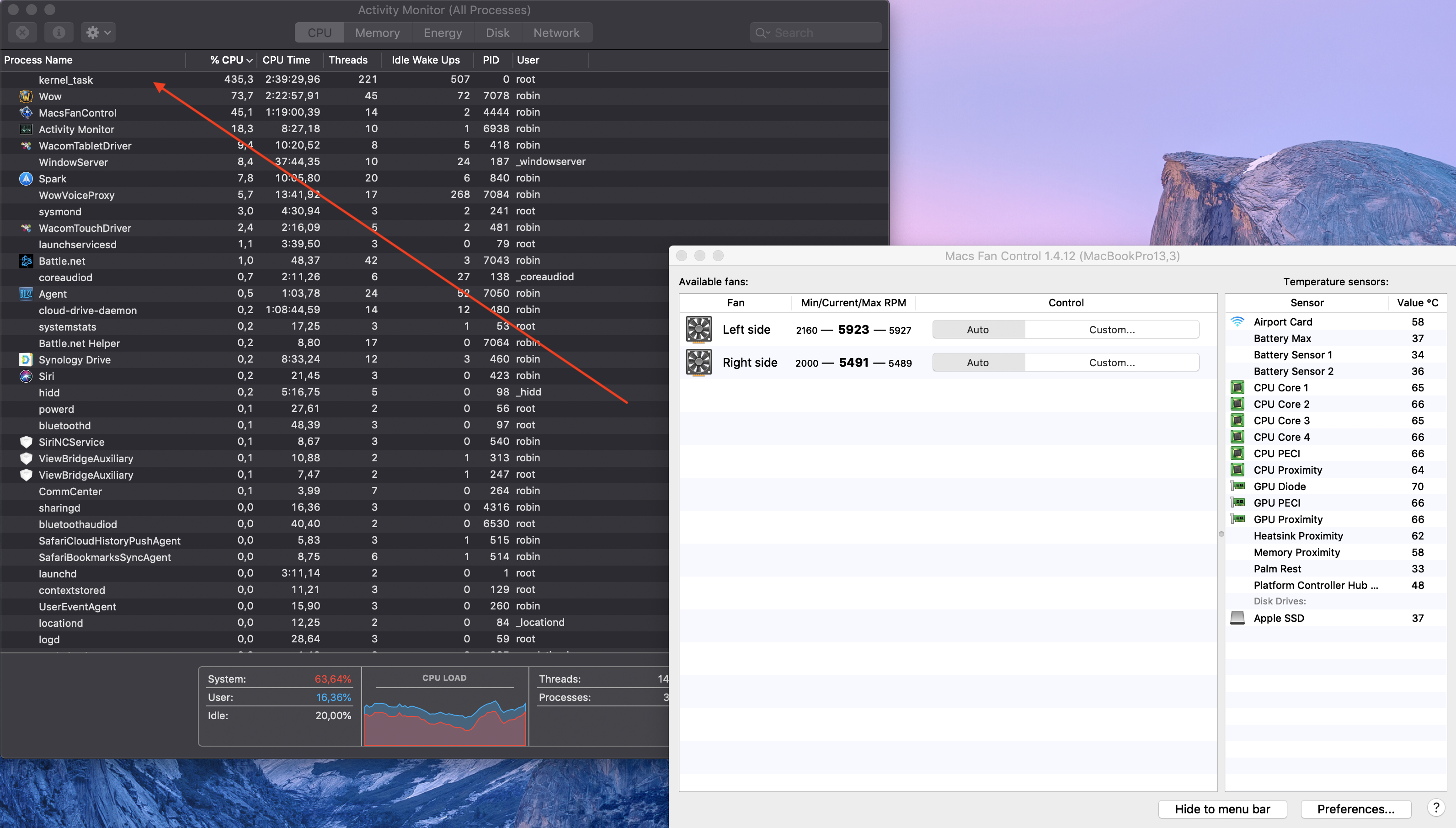Click the SiriNCService shield icon
Image resolution: width=1456 pixels, height=828 pixels.
click(x=26, y=442)
